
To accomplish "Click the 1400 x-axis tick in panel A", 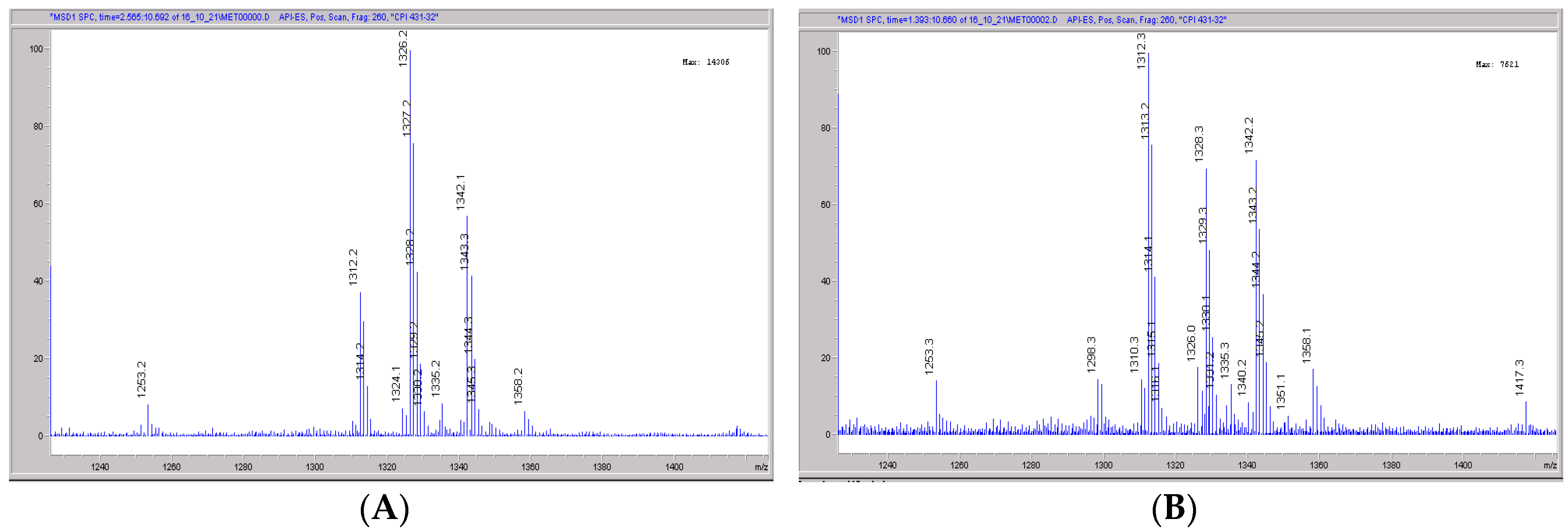I will (674, 467).
